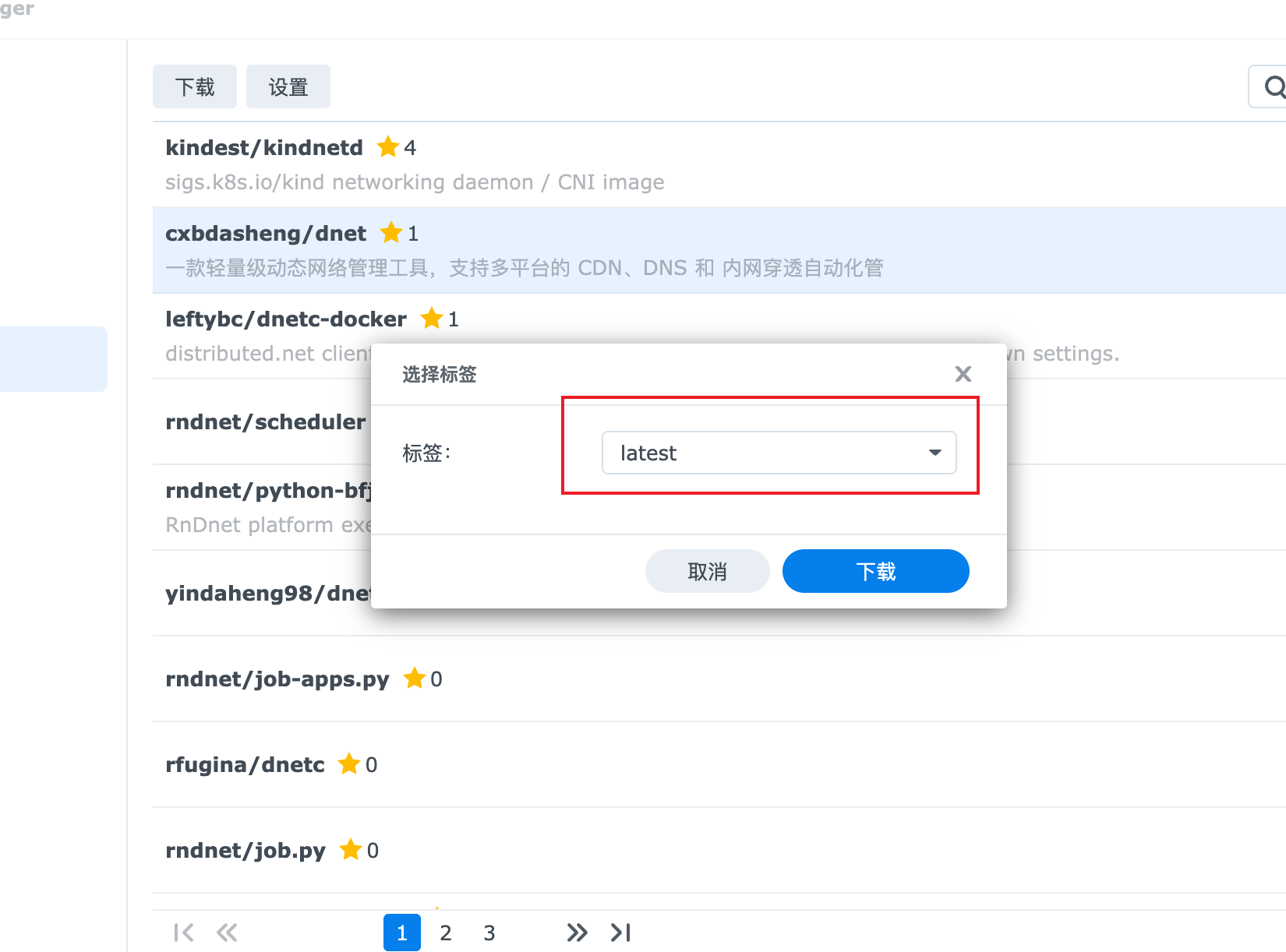The width and height of the screenshot is (1286, 952).
Task: Close the 选择标签 dialog
Action: coord(963,374)
